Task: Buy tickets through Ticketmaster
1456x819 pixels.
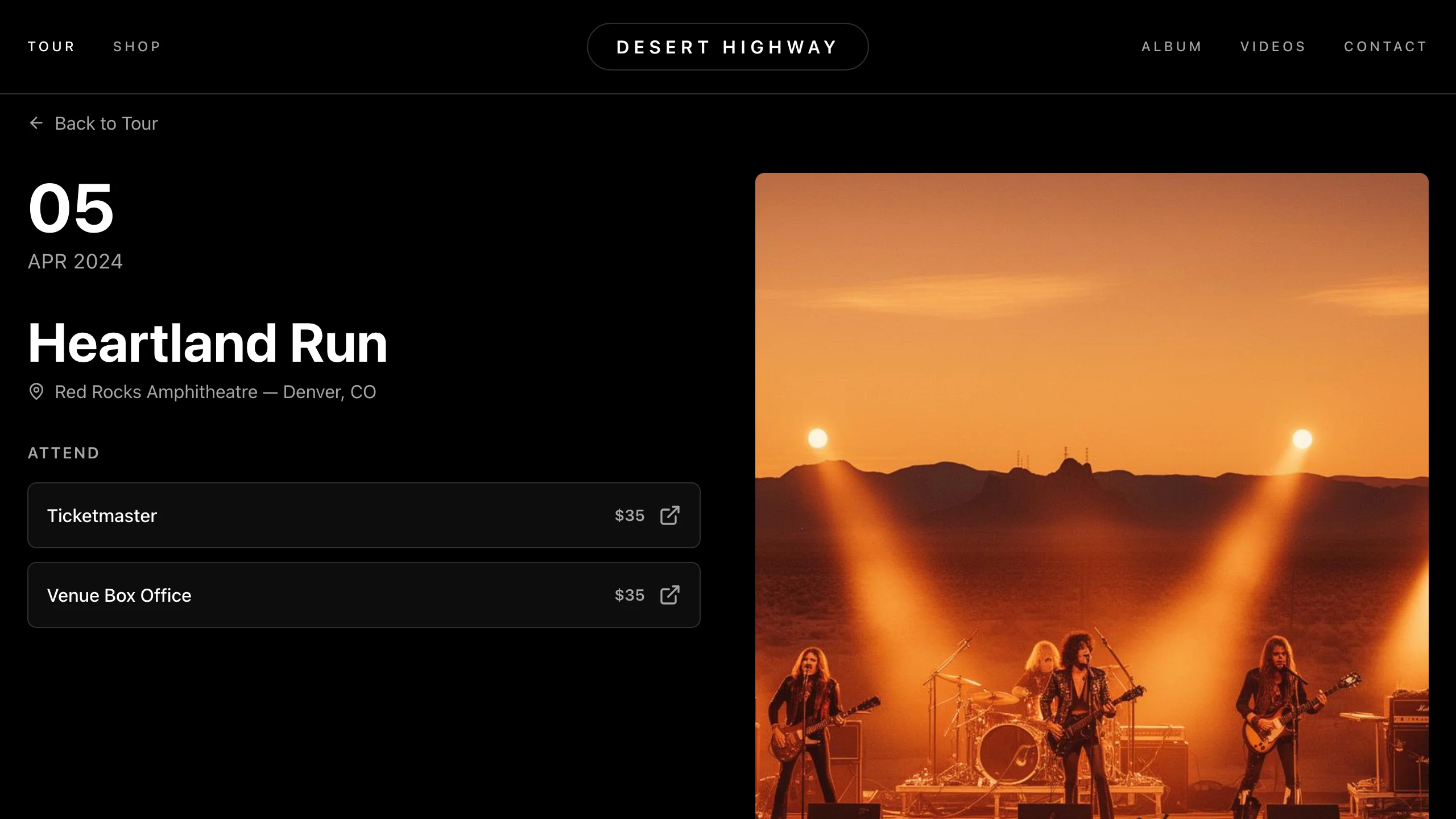Action: [x=363, y=515]
